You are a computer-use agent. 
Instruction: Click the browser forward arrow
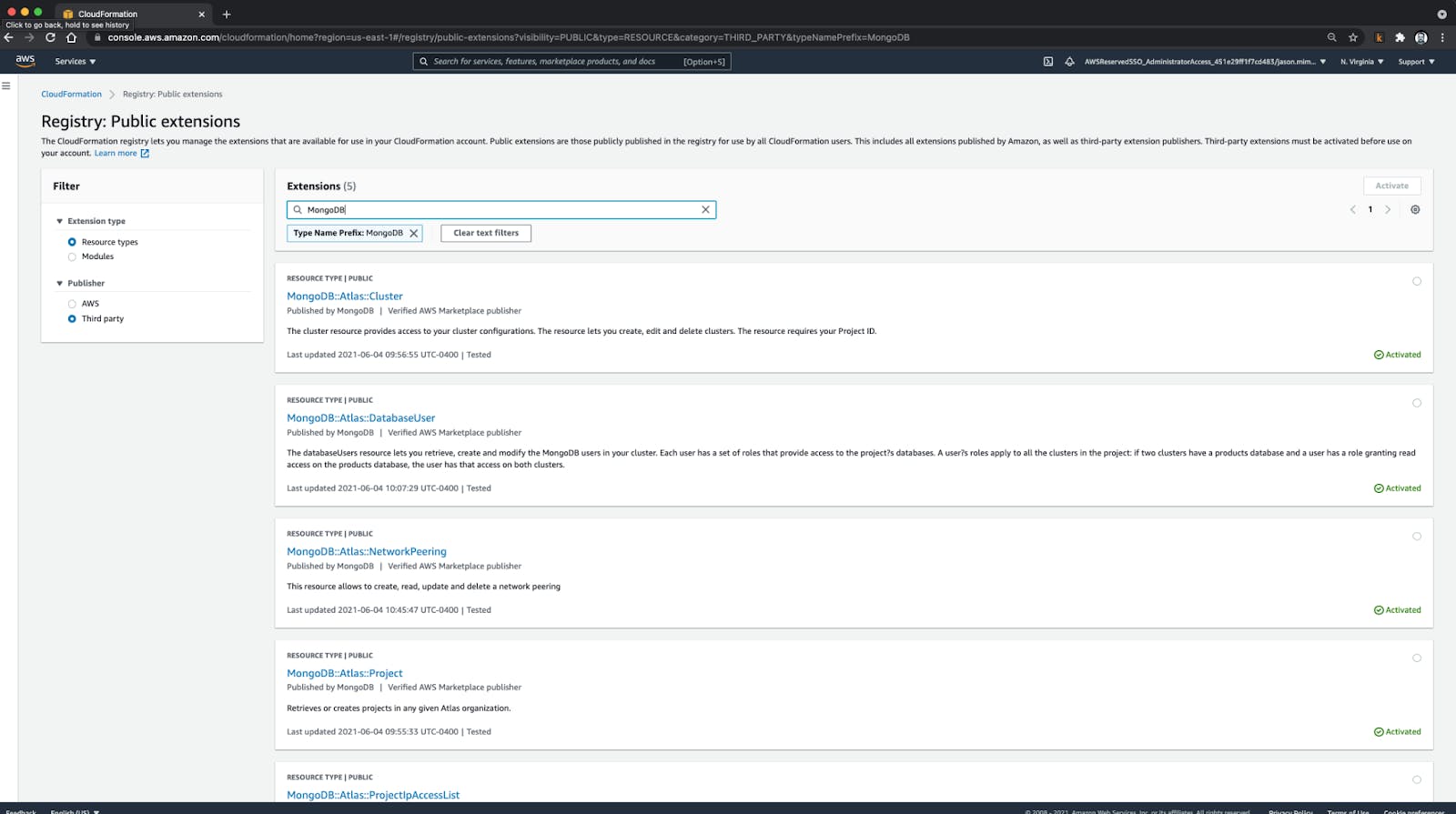click(29, 37)
